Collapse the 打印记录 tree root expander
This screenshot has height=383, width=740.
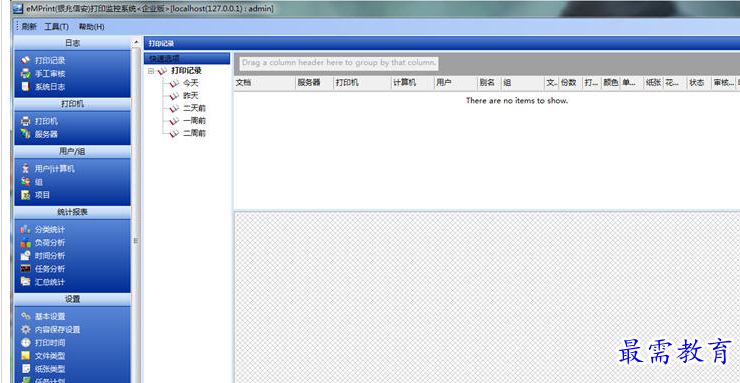coord(151,71)
